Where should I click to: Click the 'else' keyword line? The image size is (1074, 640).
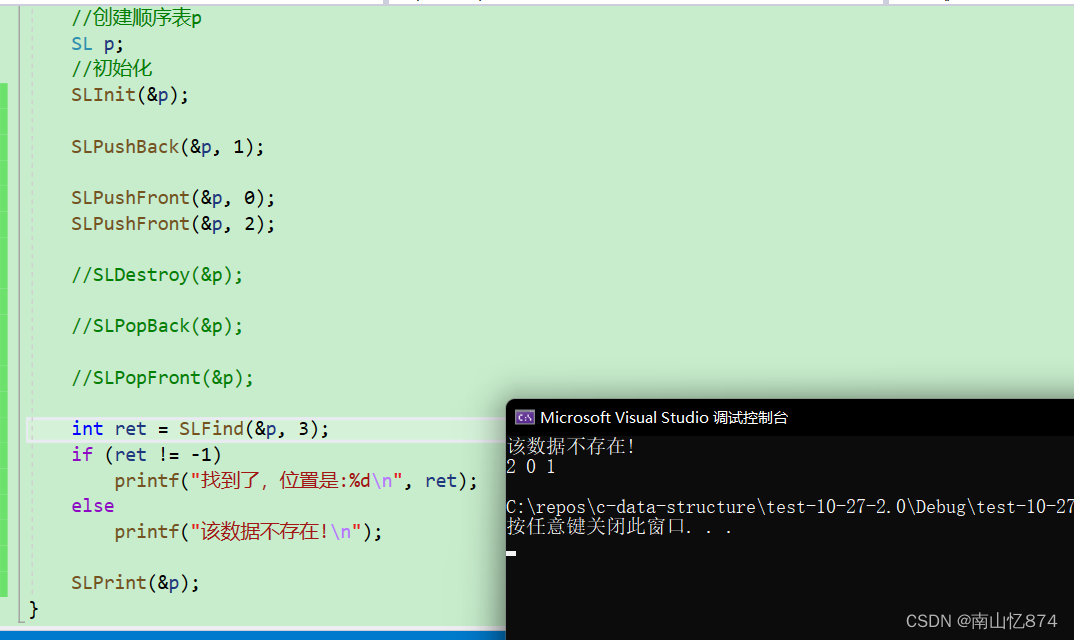[x=92, y=506]
